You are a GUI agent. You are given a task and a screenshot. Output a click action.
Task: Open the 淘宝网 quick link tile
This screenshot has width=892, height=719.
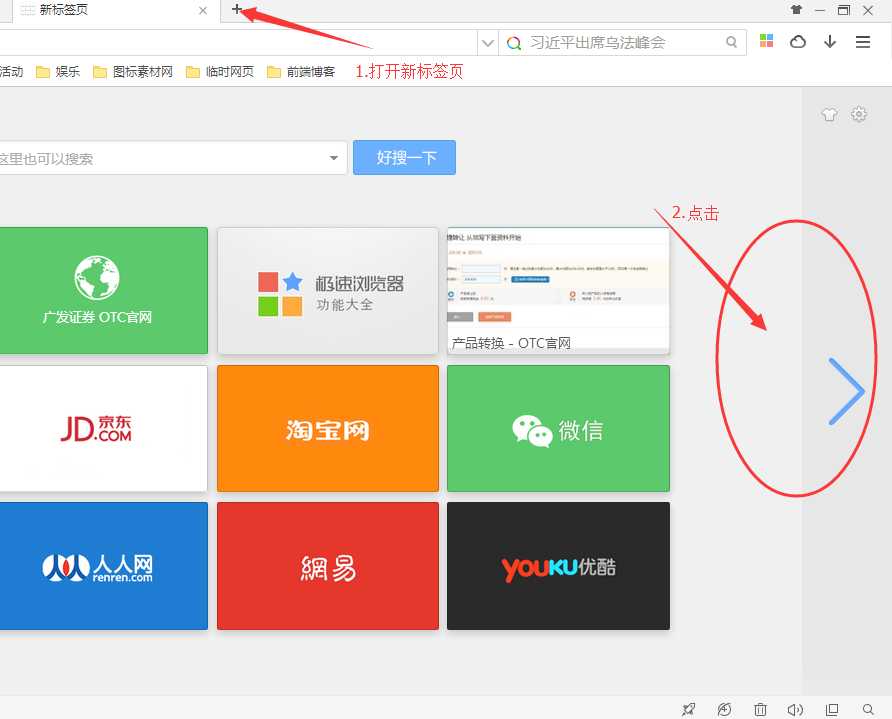[327, 428]
